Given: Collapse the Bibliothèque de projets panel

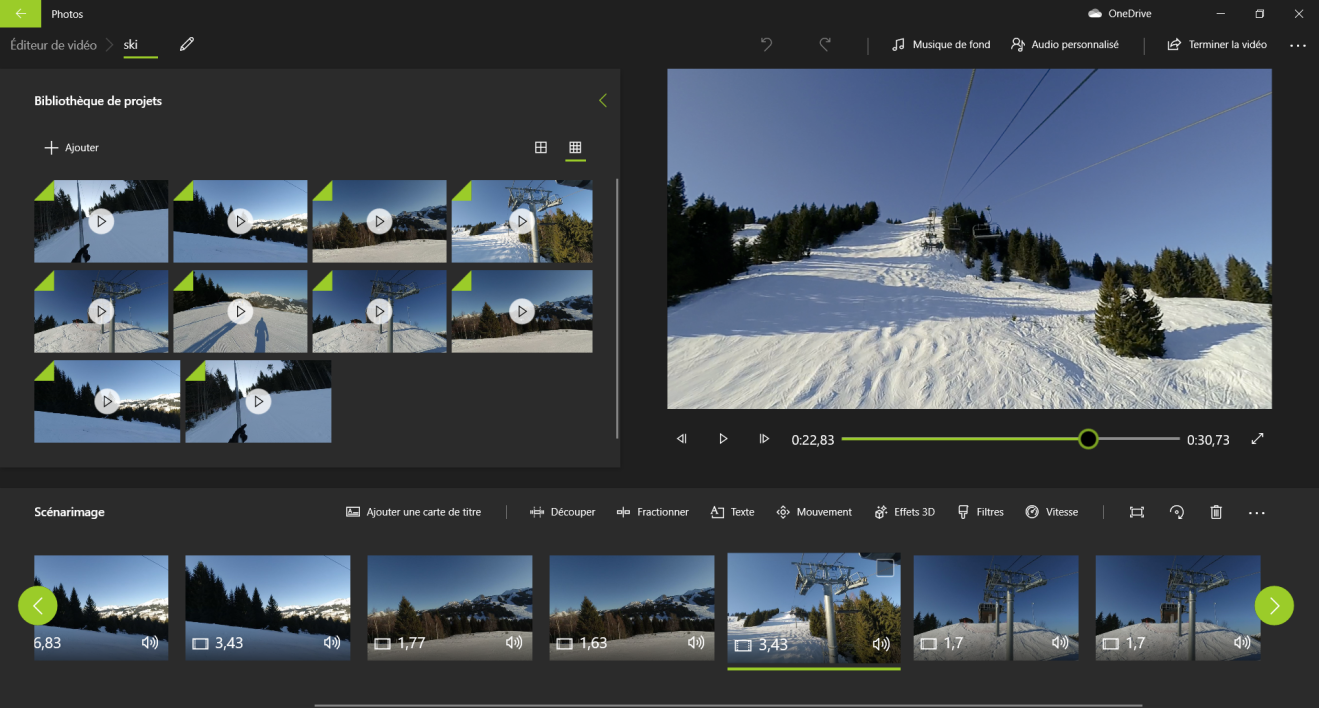Looking at the screenshot, I should (x=602, y=101).
